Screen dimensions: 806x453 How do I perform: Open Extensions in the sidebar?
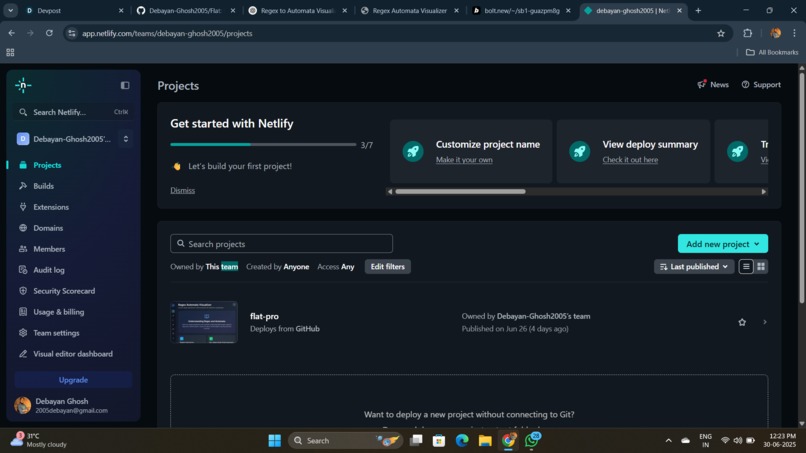coord(51,207)
